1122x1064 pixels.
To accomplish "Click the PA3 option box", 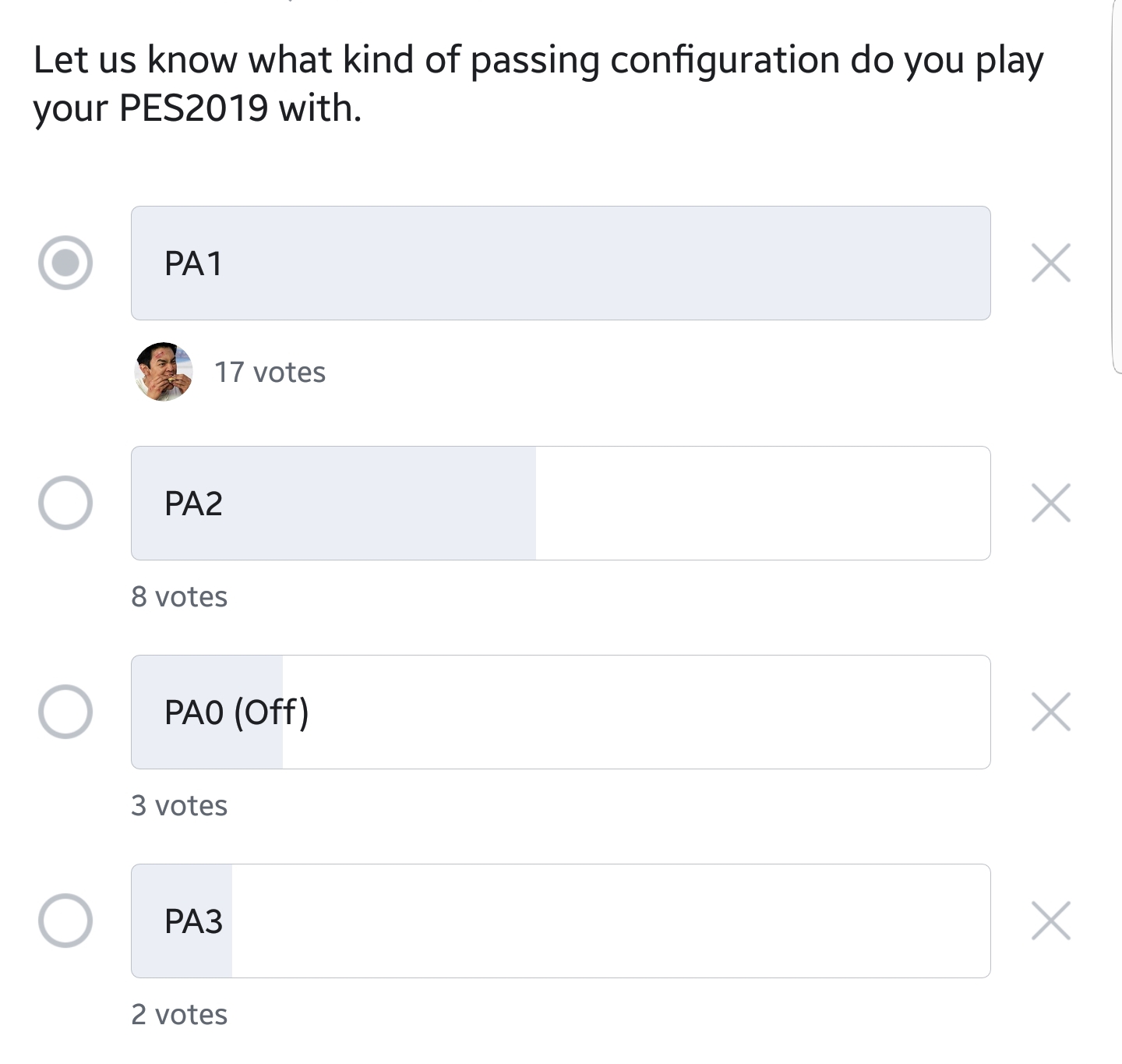I will pos(561,921).
